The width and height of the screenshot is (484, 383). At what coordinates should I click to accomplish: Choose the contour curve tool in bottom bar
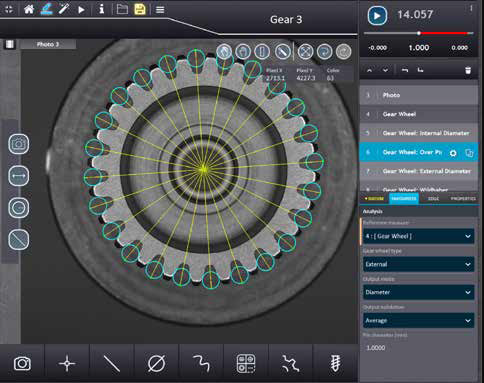click(201, 363)
